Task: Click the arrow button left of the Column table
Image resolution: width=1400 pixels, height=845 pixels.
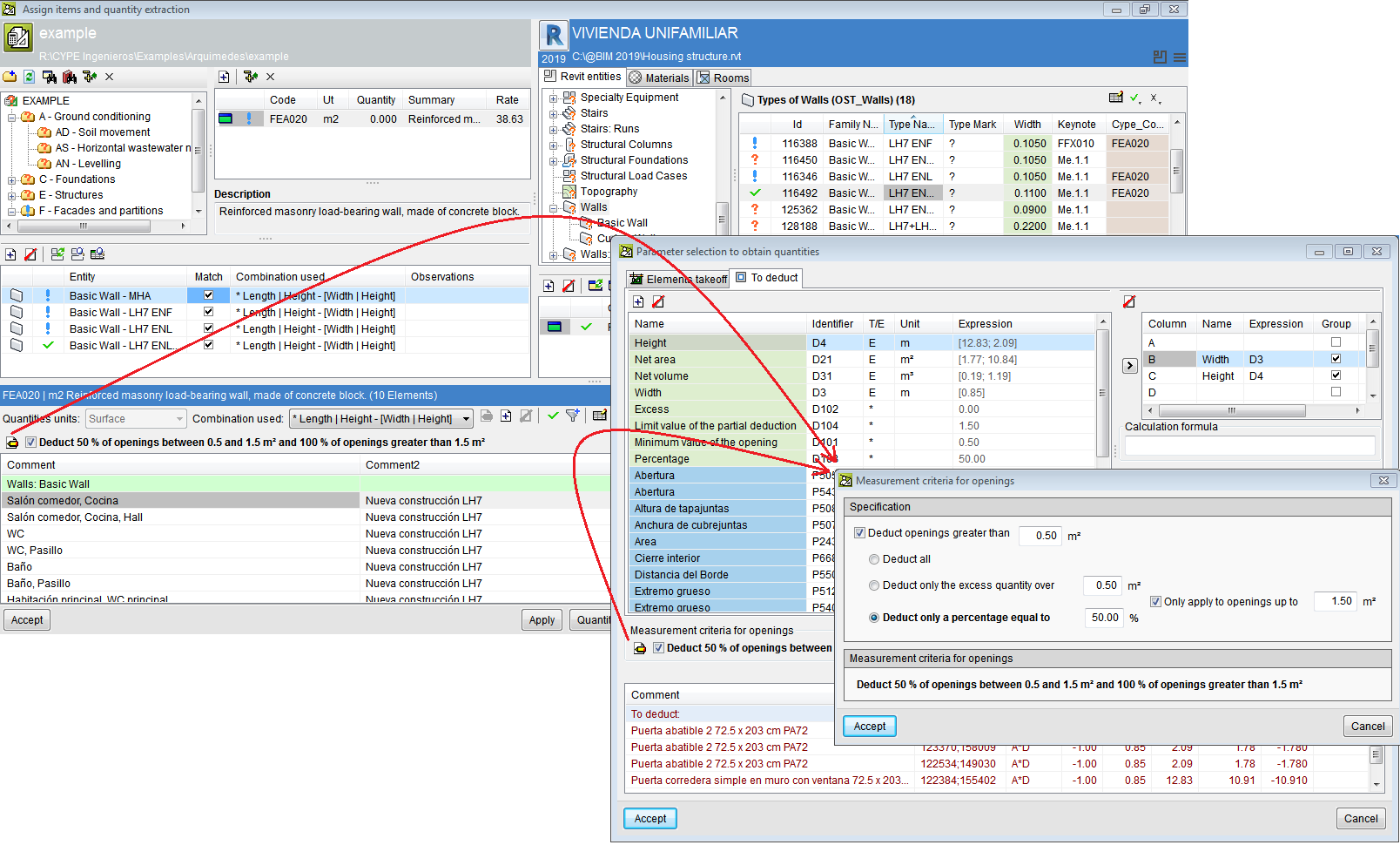Action: [1130, 366]
